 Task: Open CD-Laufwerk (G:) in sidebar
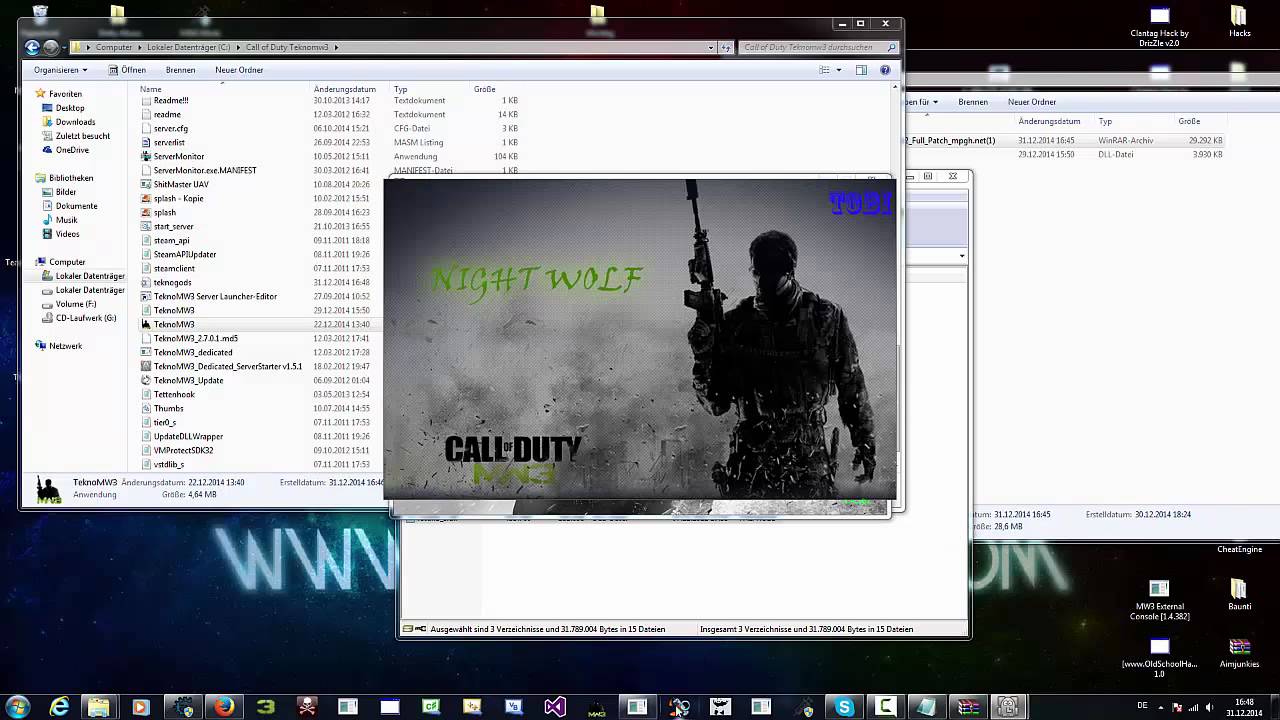(x=85, y=318)
